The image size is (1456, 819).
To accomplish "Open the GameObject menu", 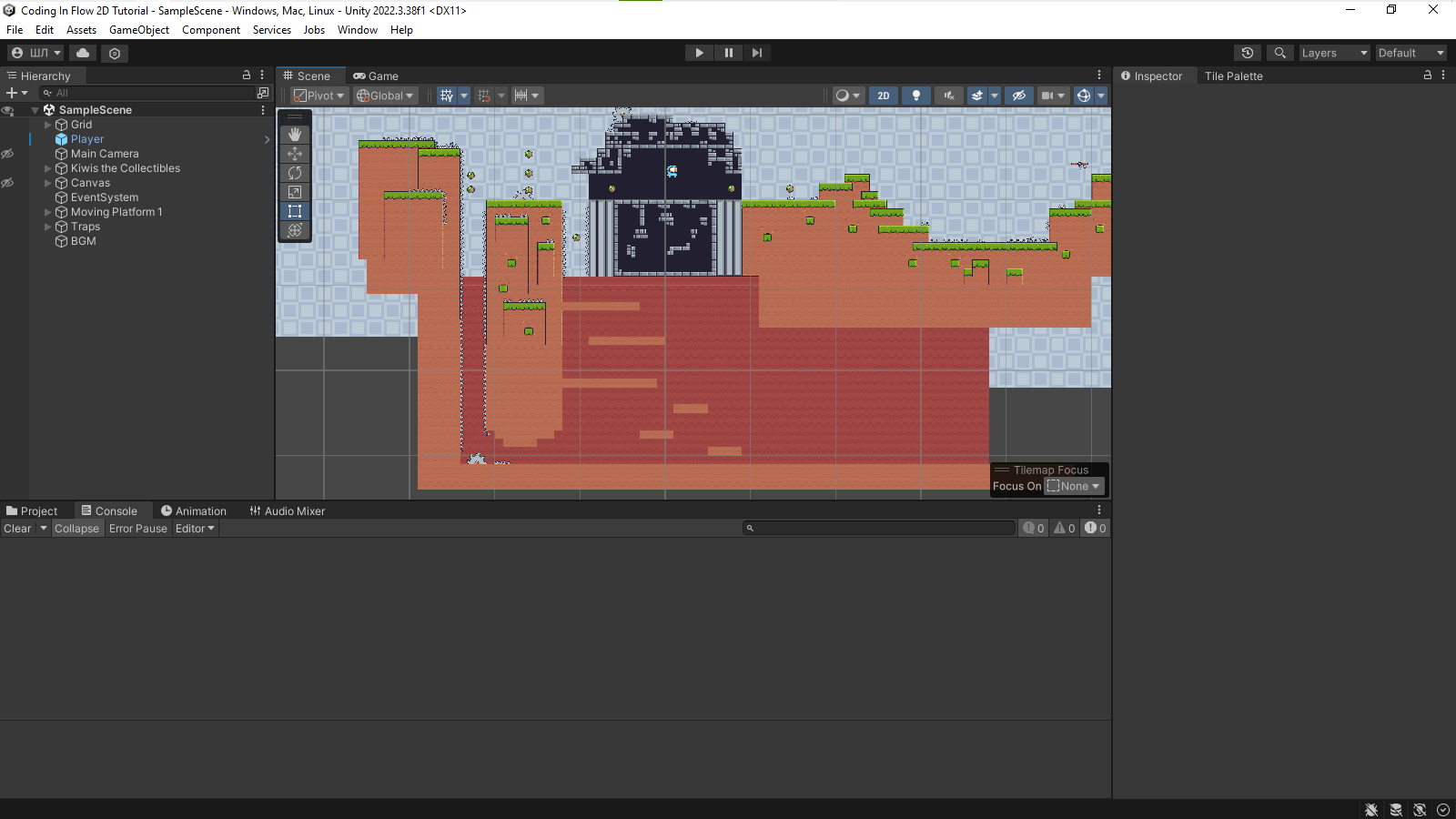I will [x=138, y=30].
